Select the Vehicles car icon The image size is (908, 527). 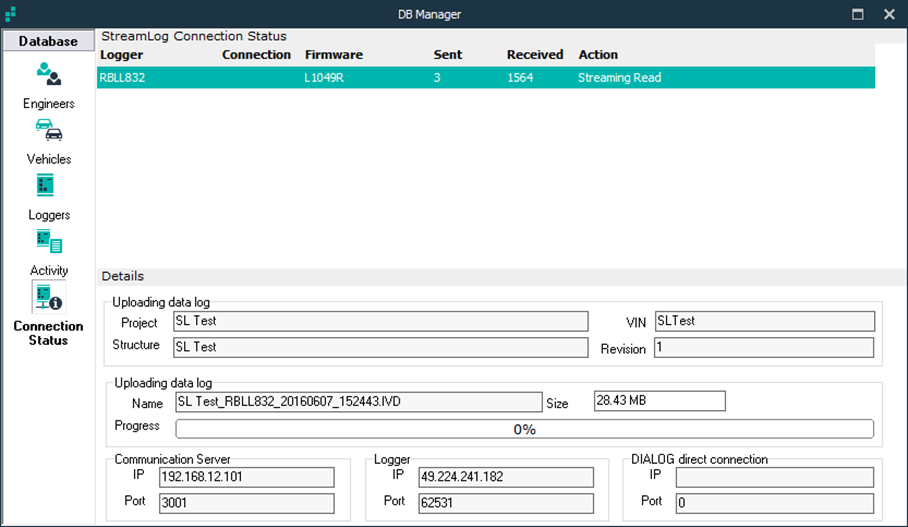(48, 131)
